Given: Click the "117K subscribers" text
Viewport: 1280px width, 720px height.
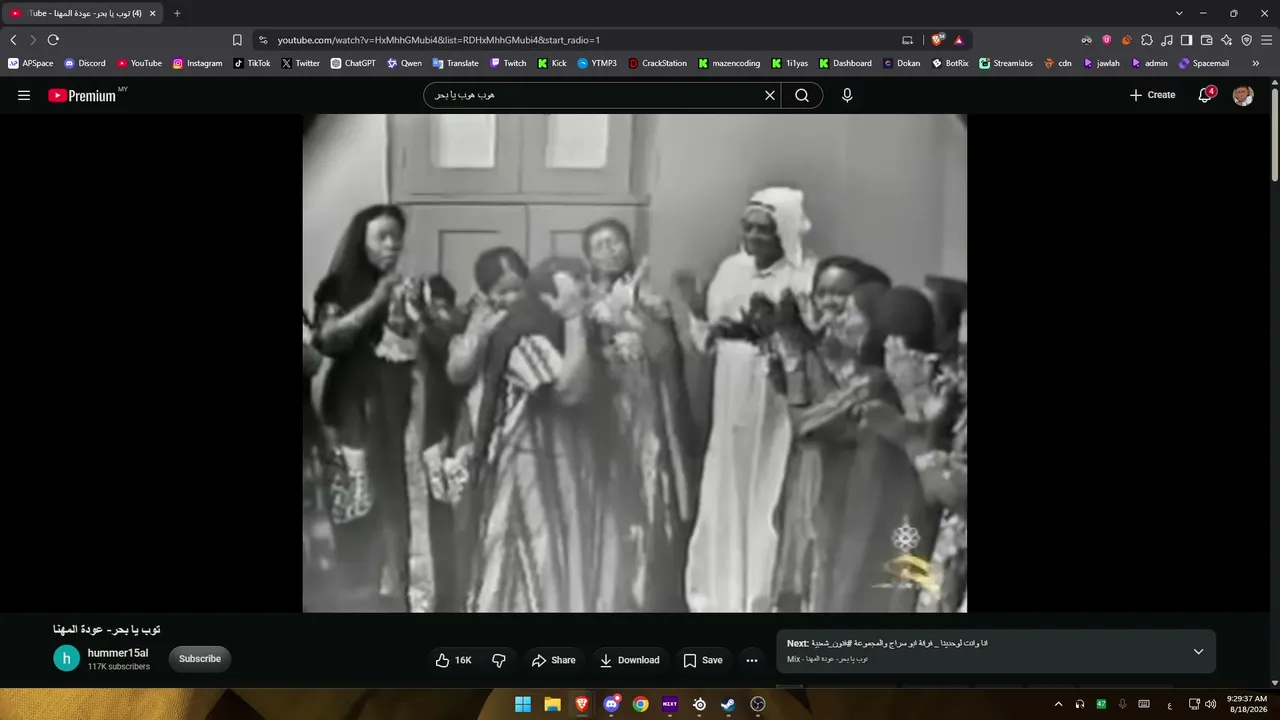Looking at the screenshot, I should 119,667.
